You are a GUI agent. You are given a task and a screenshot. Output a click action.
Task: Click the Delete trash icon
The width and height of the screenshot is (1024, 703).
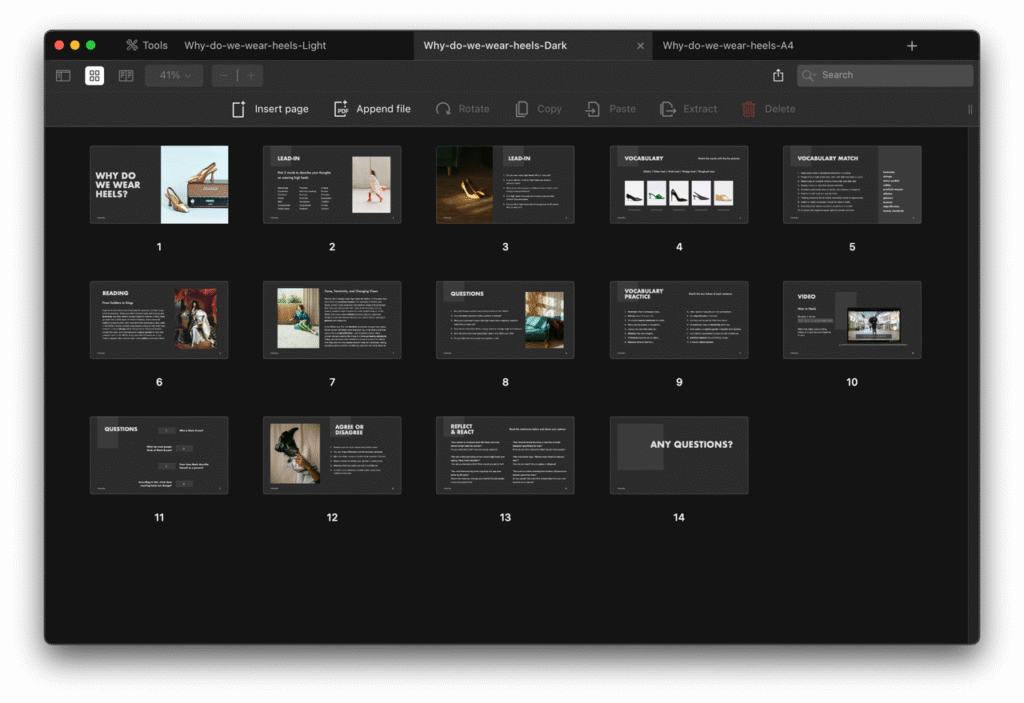tap(749, 109)
